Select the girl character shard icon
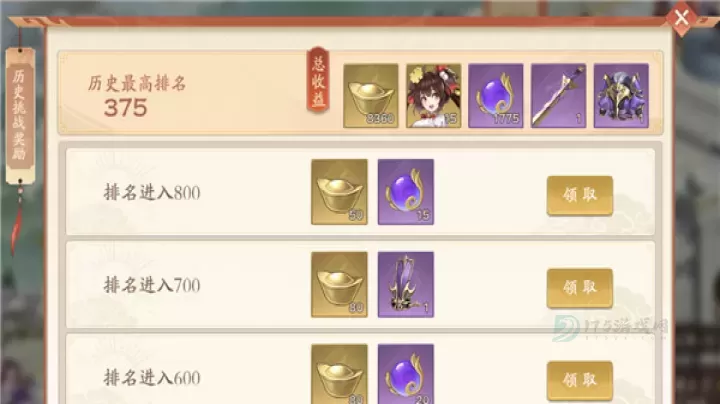This screenshot has height=404, width=720. (433, 95)
